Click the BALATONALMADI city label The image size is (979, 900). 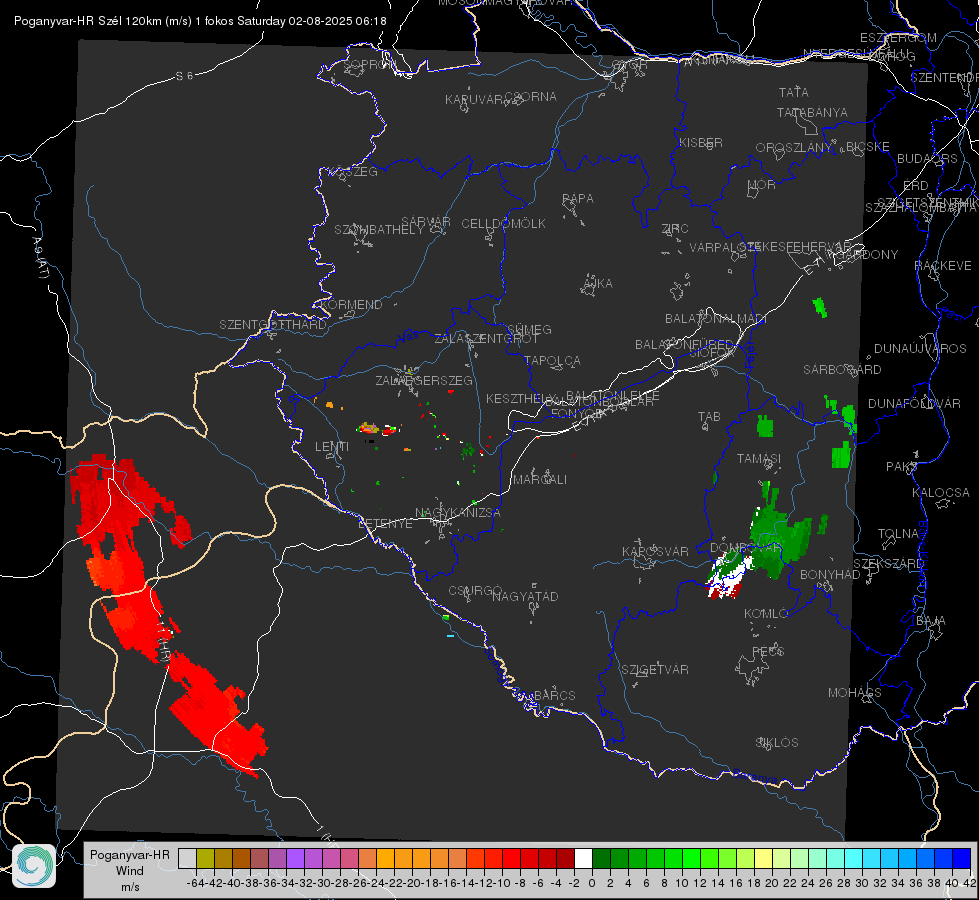coord(716,319)
